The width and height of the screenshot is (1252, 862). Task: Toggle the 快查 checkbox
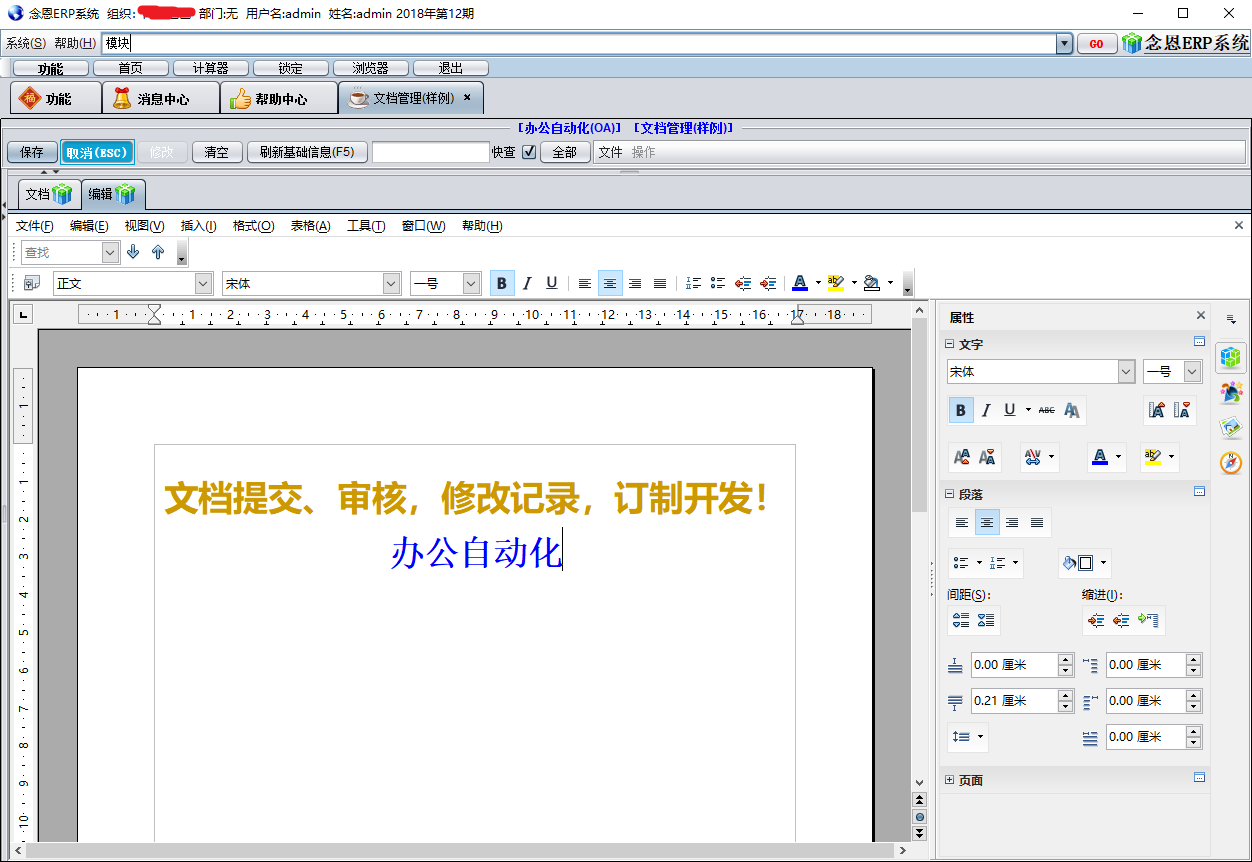[529, 152]
